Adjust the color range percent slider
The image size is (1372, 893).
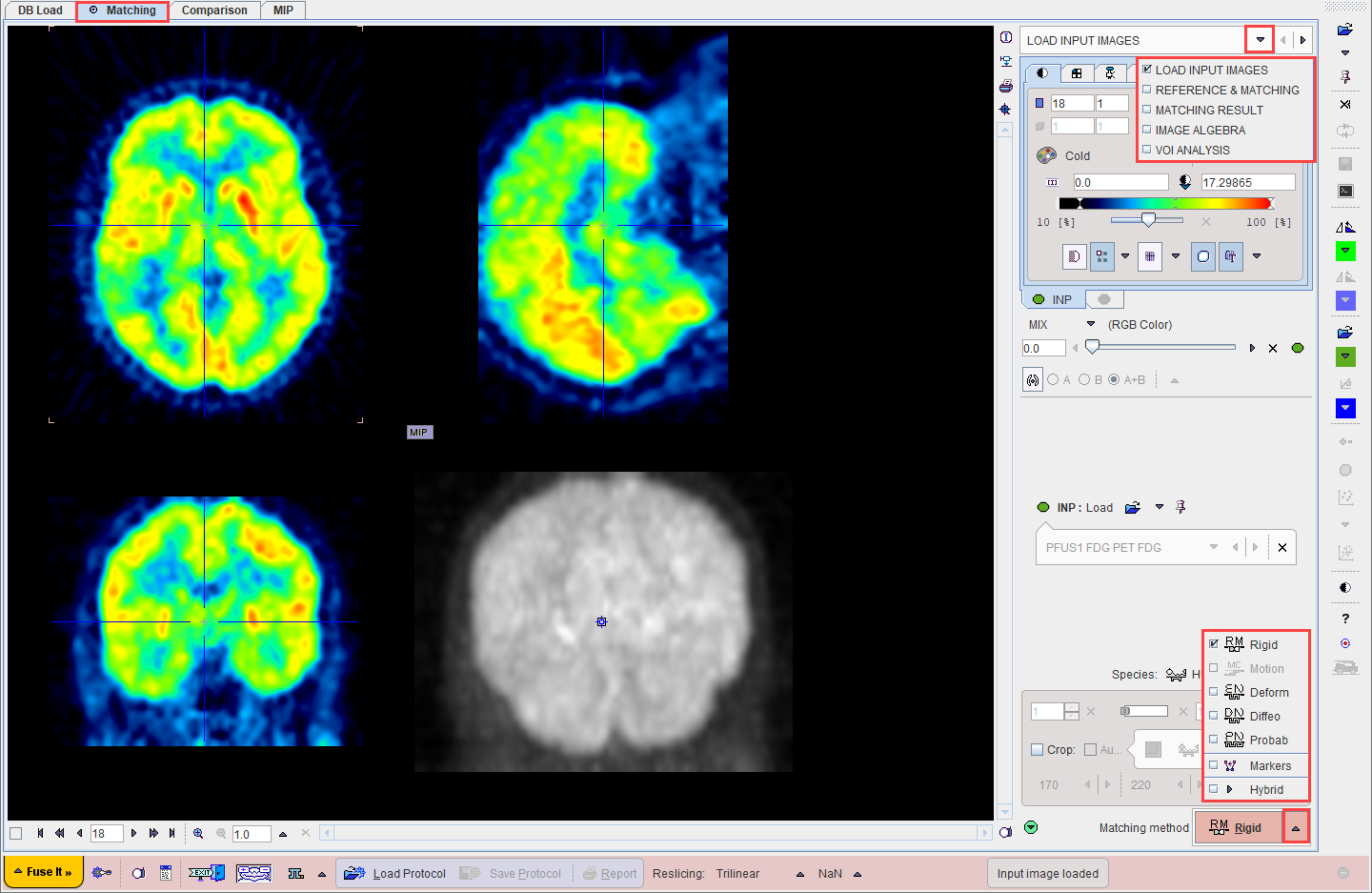pos(1148,220)
